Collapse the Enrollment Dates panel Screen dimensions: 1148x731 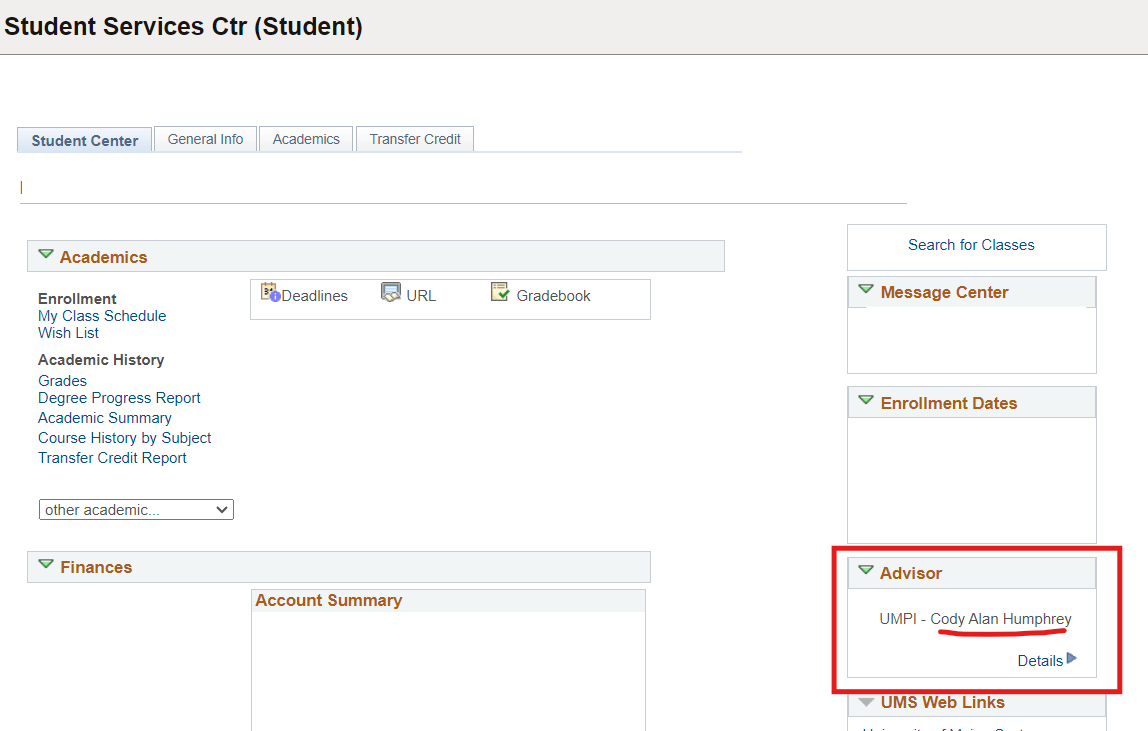pos(866,401)
